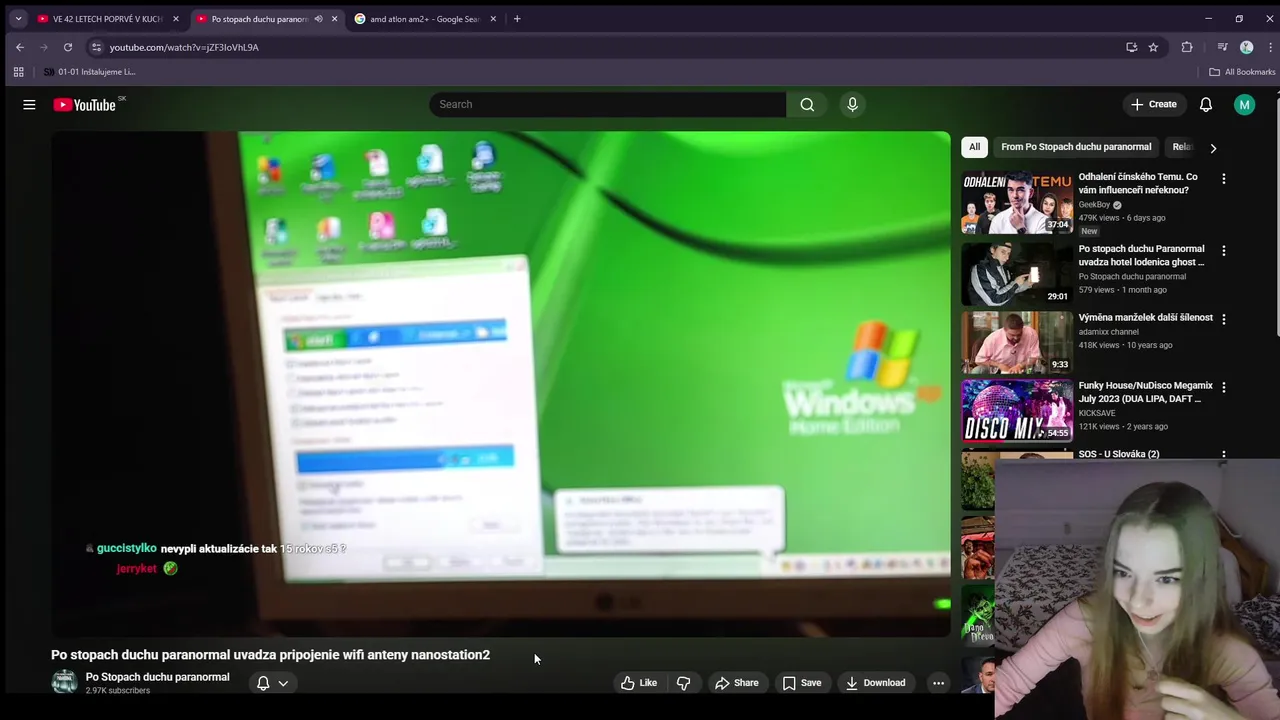Bookmark this page with the star
Screen dimensions: 1280x720
point(1153,47)
